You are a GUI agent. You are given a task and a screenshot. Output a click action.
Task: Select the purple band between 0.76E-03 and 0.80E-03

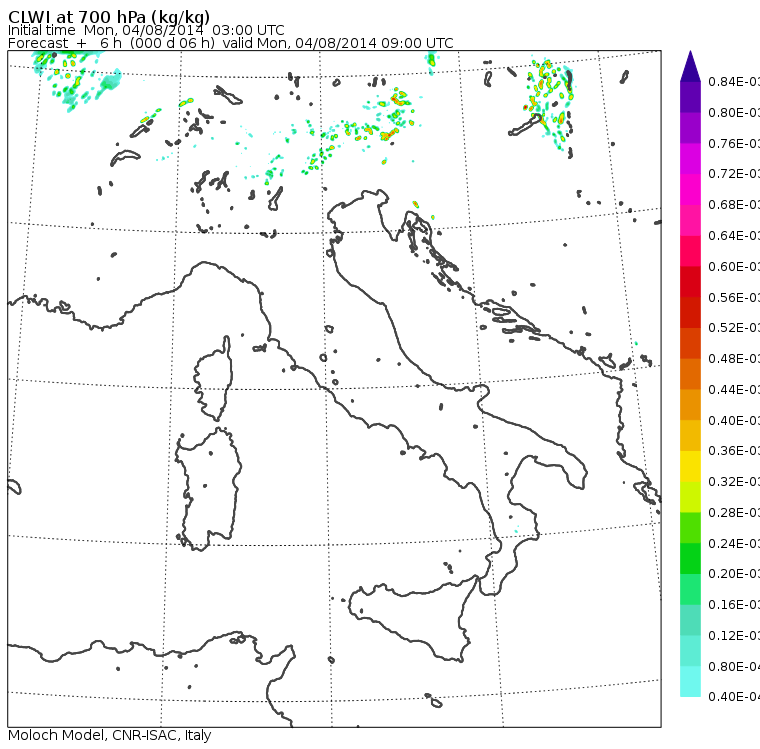pyautogui.click(x=690, y=128)
